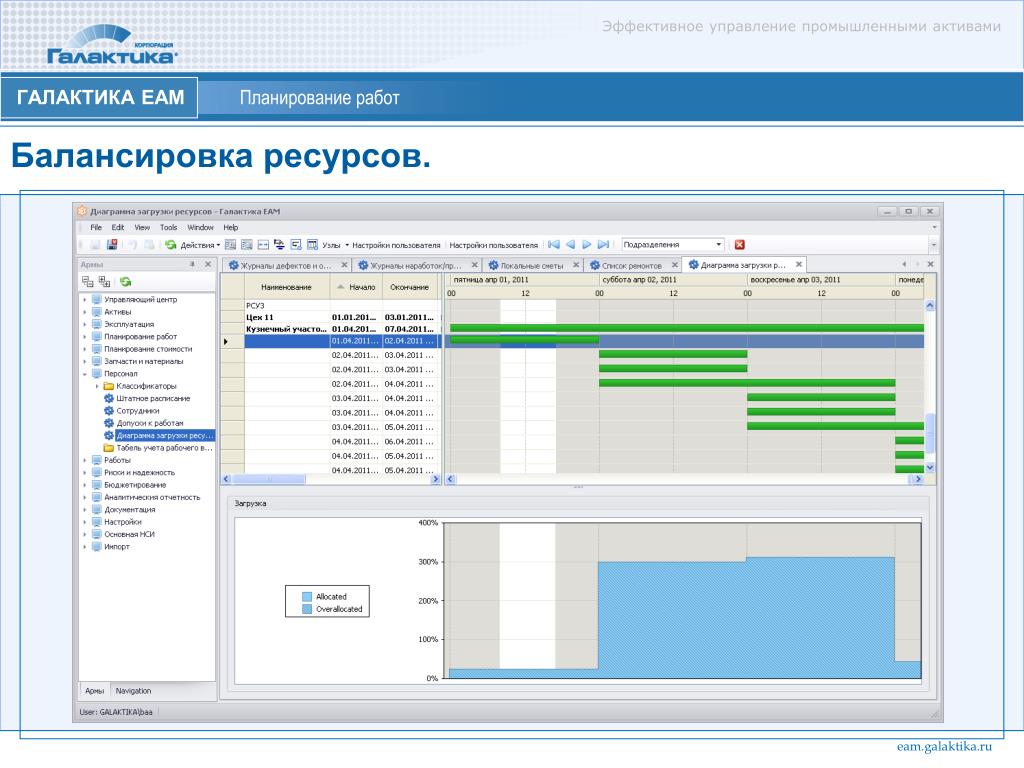Click the green refresh icon in main toolbar
This screenshot has height=768, width=1024.
tap(171, 244)
